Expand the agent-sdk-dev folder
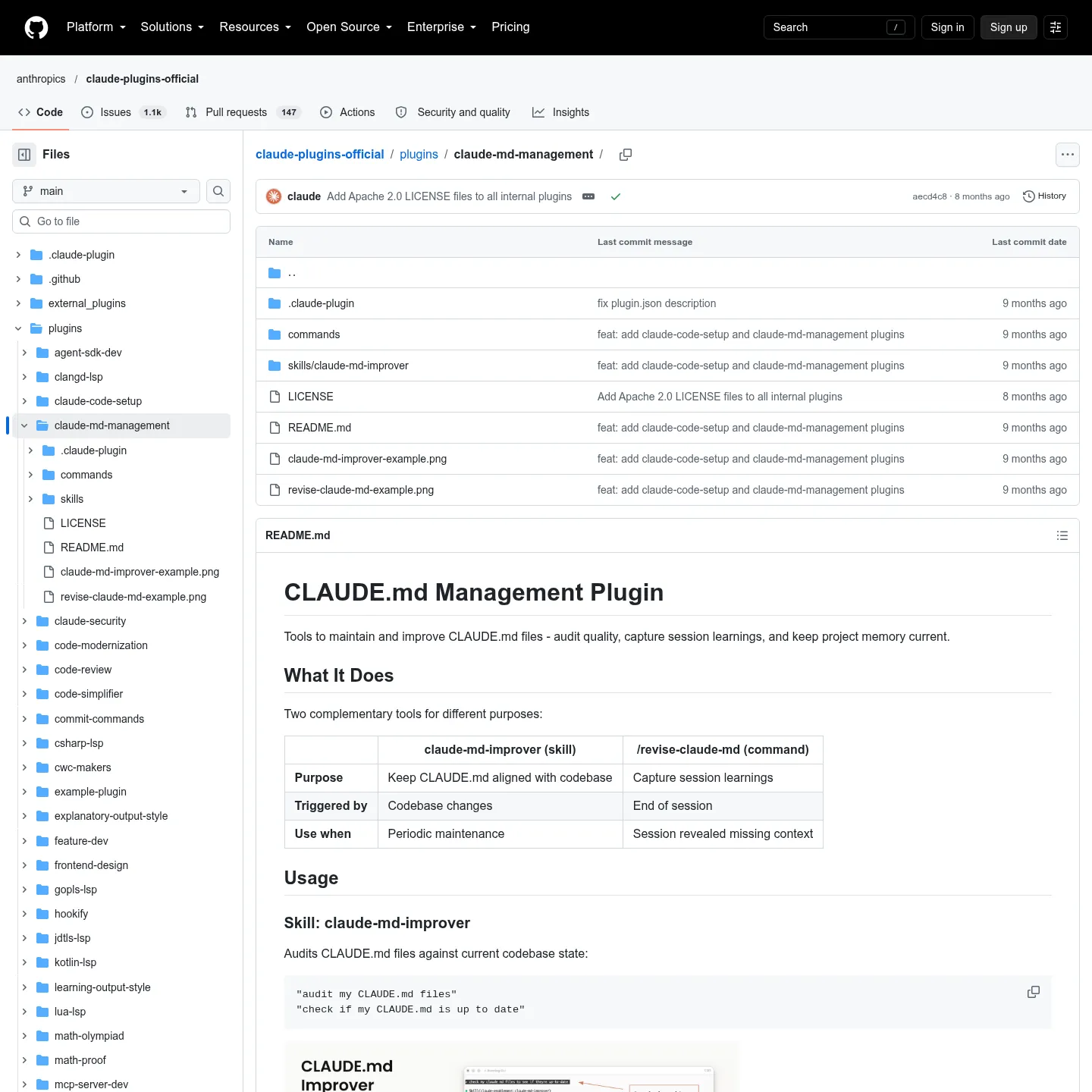 (x=24, y=353)
